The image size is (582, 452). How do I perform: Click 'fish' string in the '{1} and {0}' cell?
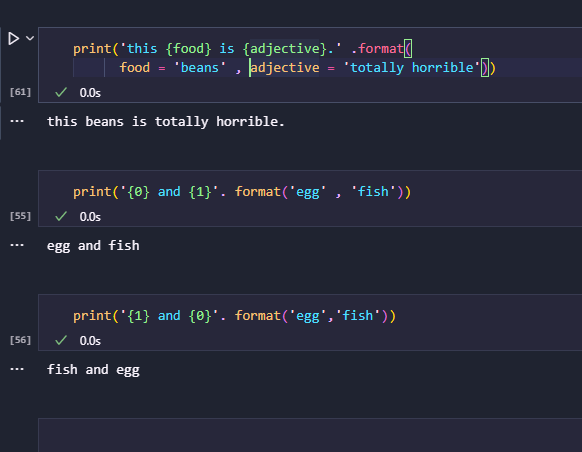(x=358, y=316)
